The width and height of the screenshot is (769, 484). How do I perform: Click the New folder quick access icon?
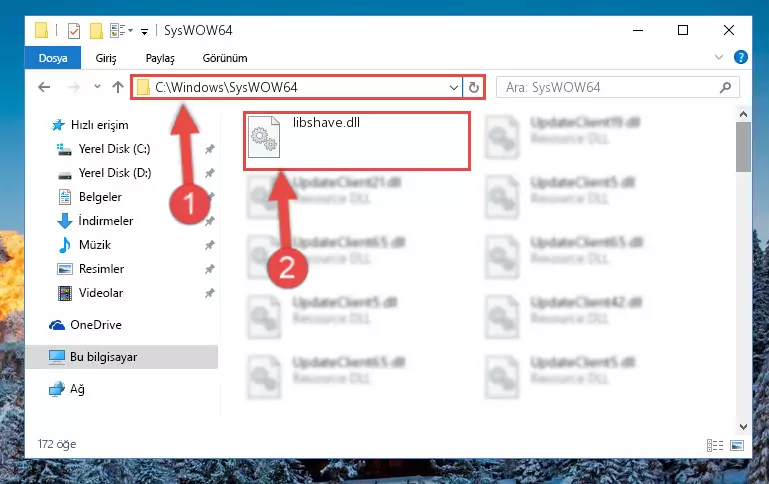point(96,30)
